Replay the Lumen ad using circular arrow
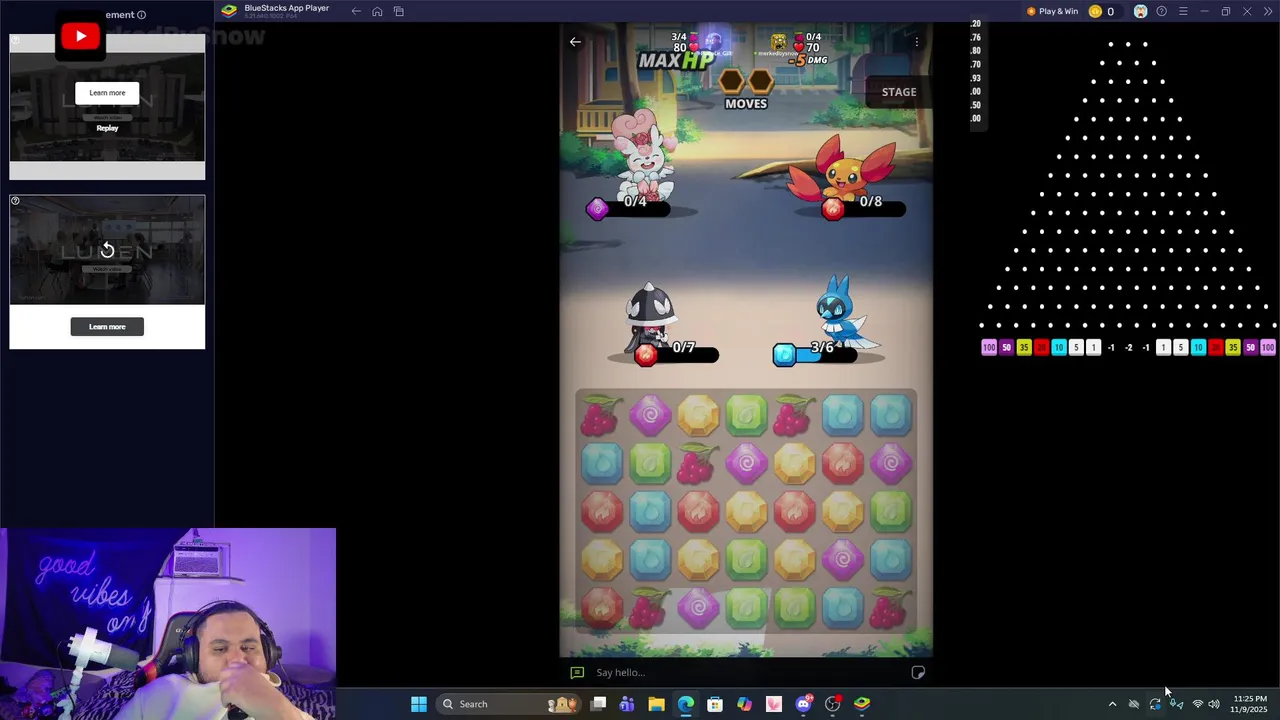This screenshot has height=720, width=1280. tap(107, 250)
